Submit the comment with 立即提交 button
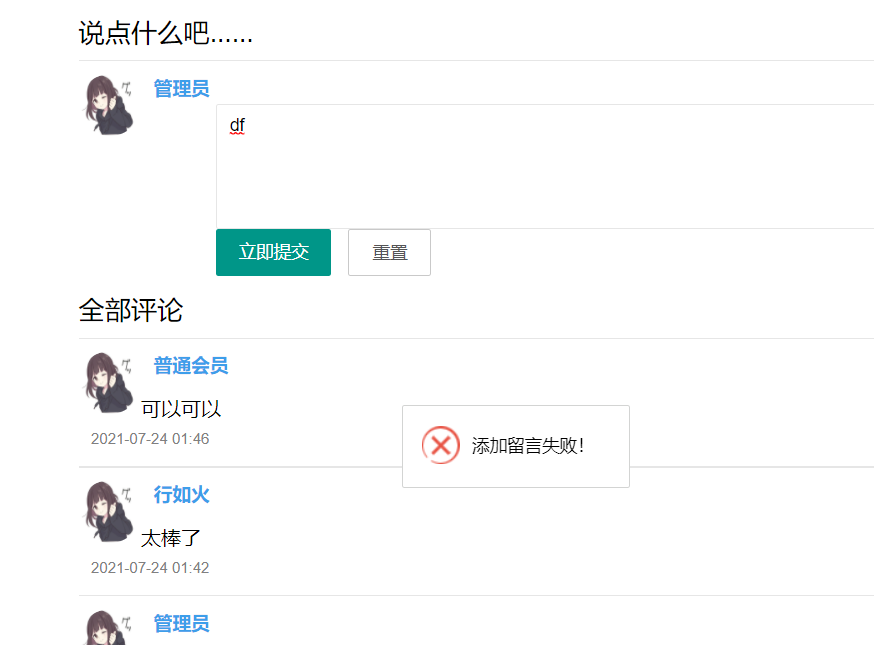Image resolution: width=874 pixels, height=645 pixels. pos(273,252)
